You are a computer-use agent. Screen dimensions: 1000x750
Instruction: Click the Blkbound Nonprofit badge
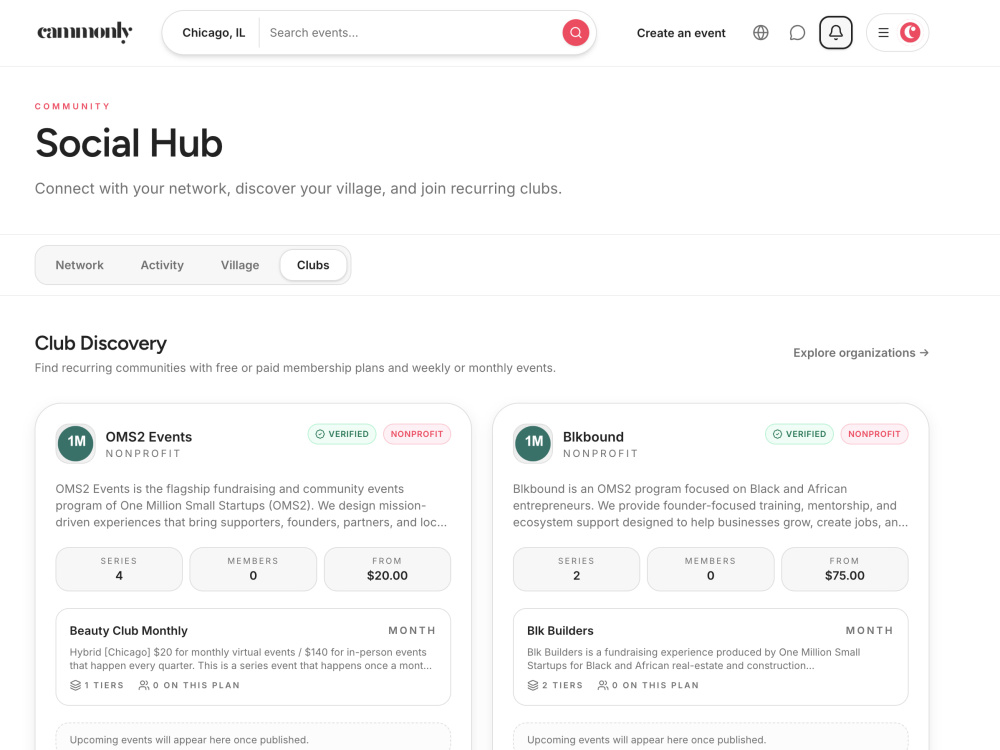(874, 434)
